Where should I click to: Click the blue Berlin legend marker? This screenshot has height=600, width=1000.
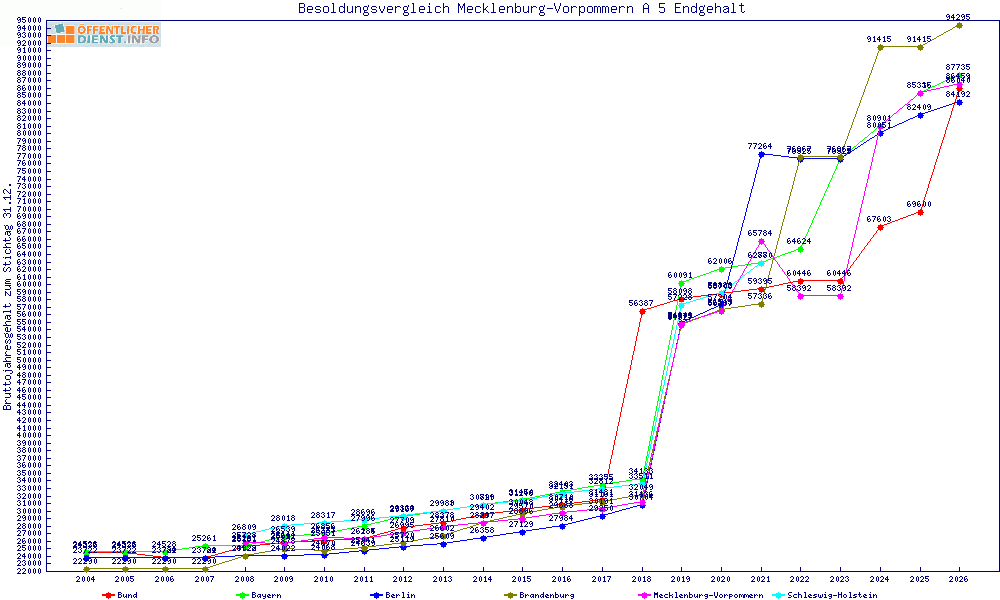[376, 595]
